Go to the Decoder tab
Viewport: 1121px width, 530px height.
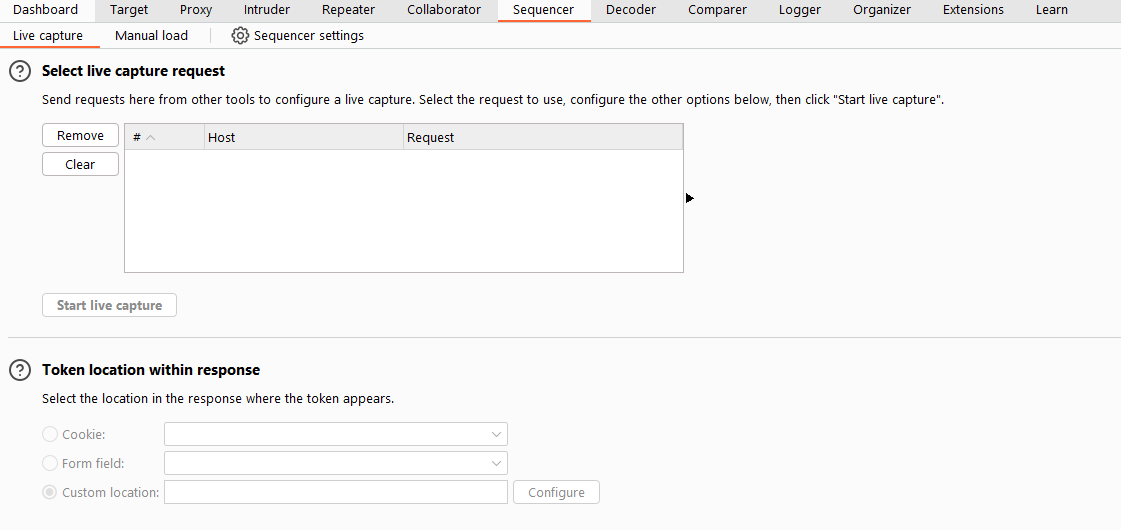(x=631, y=10)
